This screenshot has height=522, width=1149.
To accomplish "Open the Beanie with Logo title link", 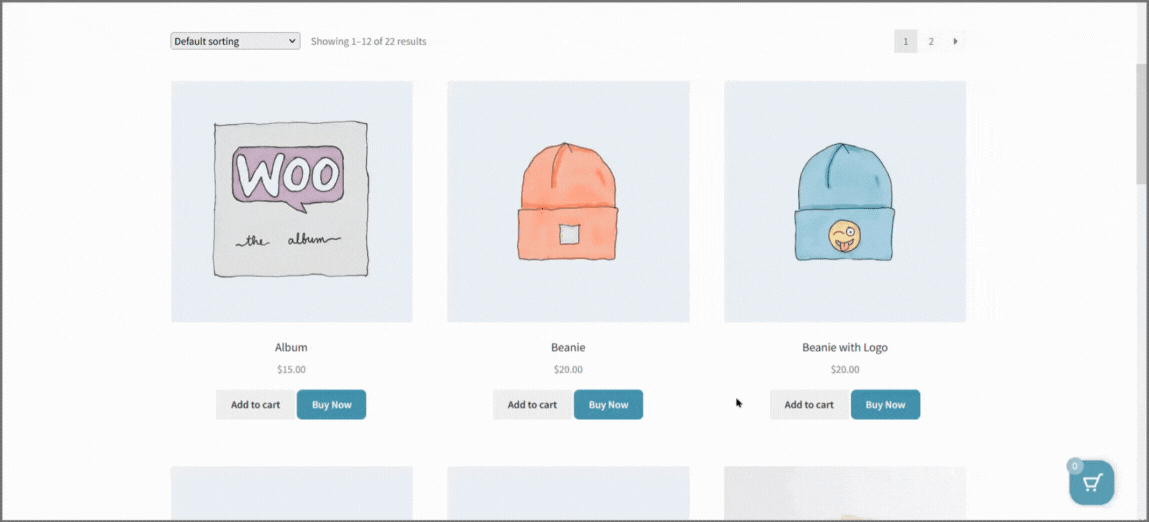I will click(845, 348).
